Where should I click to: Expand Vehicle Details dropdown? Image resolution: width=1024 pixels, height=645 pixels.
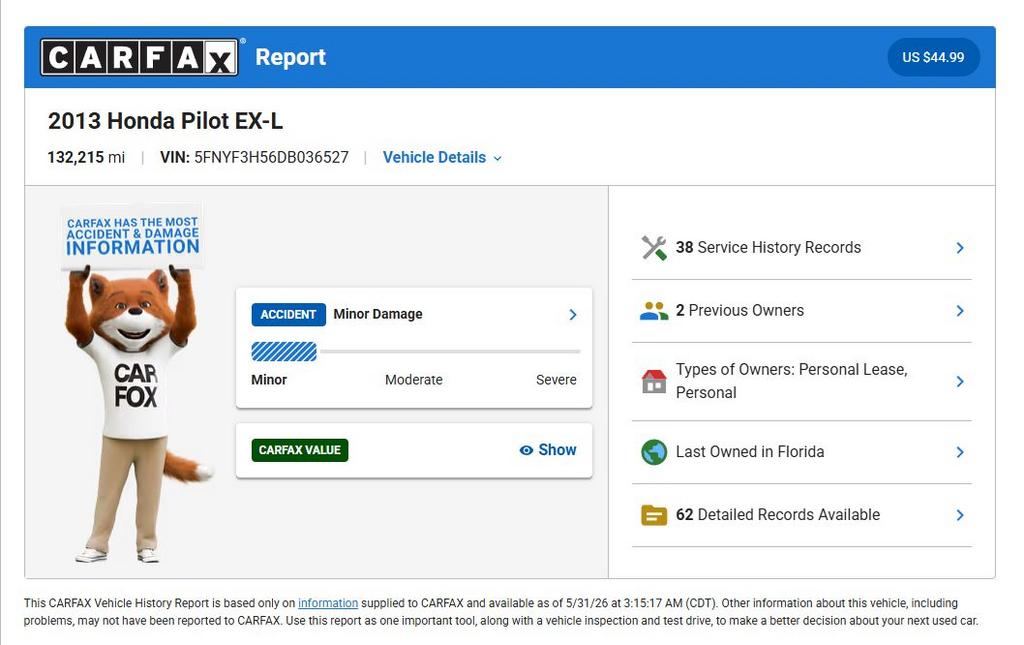pyautogui.click(x=442, y=158)
